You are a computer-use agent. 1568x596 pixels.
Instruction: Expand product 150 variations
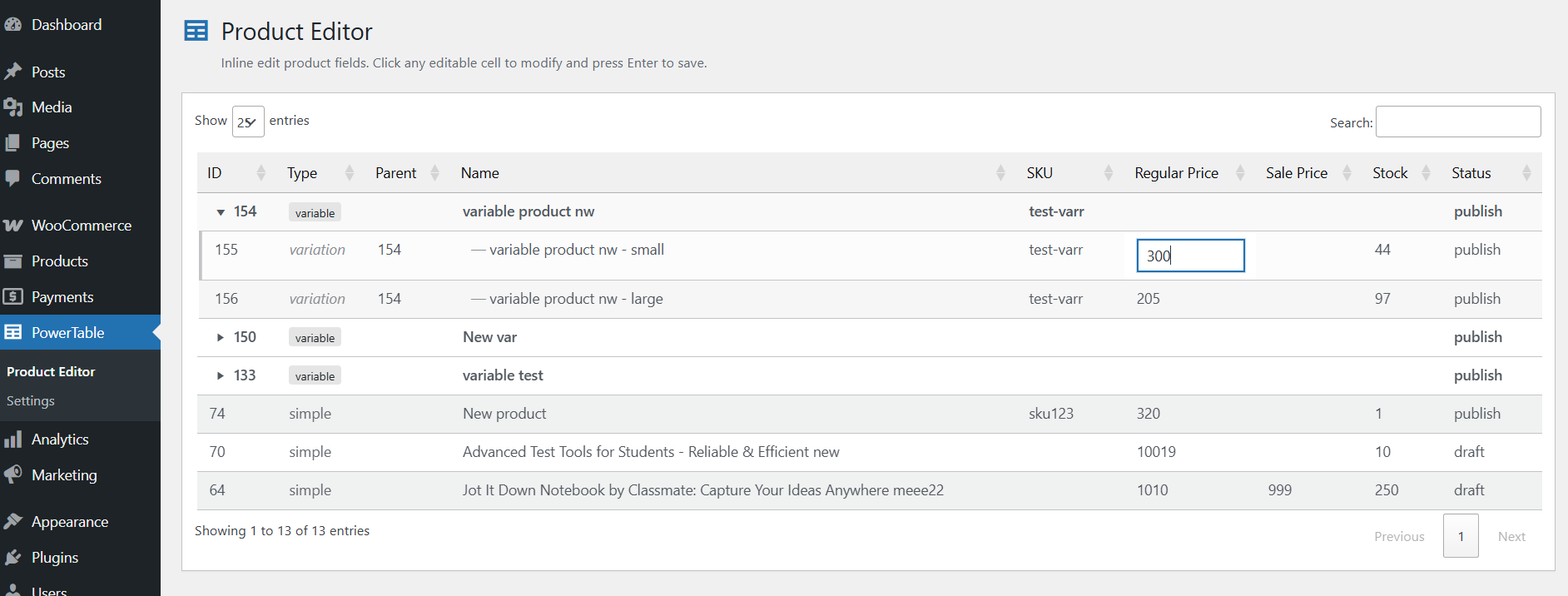coord(221,337)
